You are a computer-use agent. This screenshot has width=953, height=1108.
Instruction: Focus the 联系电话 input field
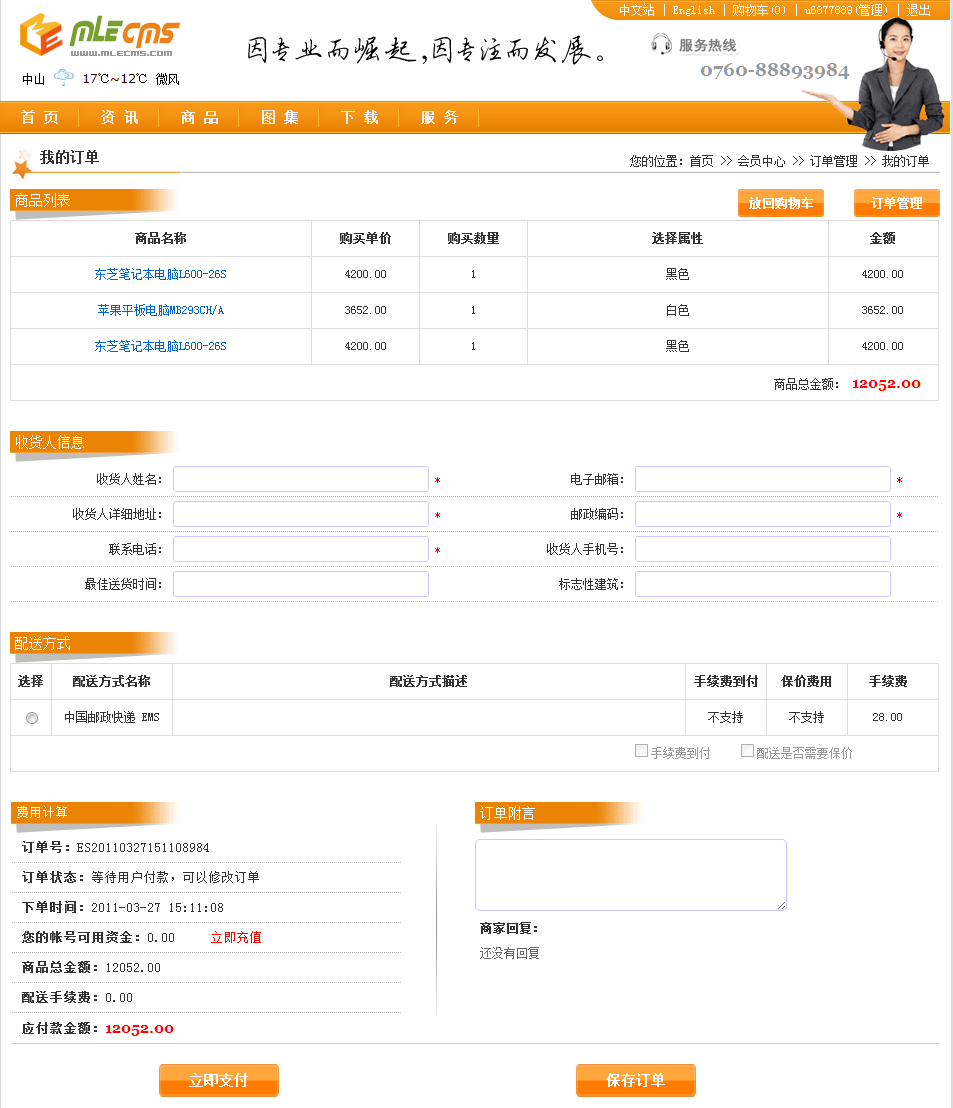tap(301, 549)
